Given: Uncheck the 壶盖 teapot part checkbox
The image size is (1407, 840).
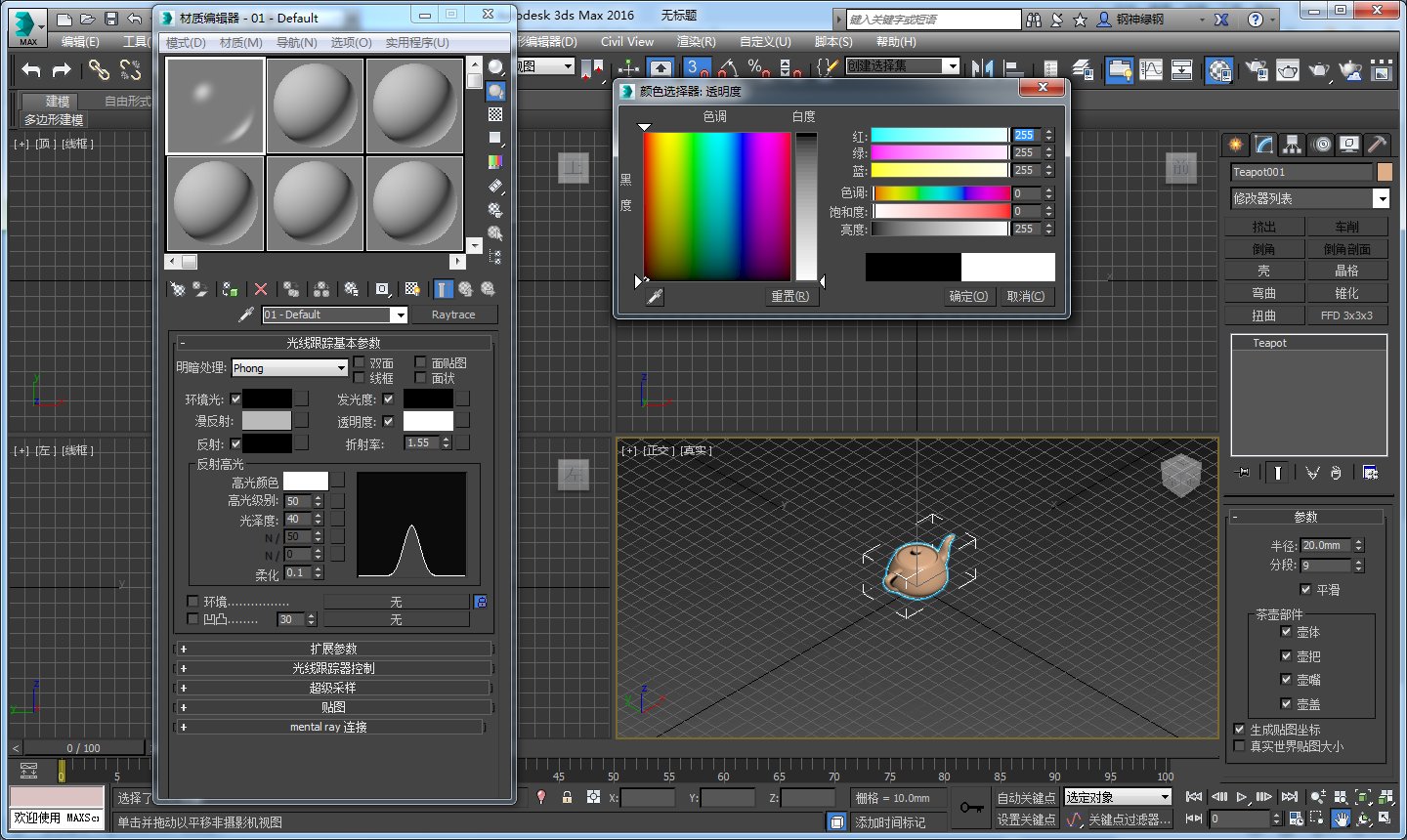Looking at the screenshot, I should pyautogui.click(x=1286, y=703).
